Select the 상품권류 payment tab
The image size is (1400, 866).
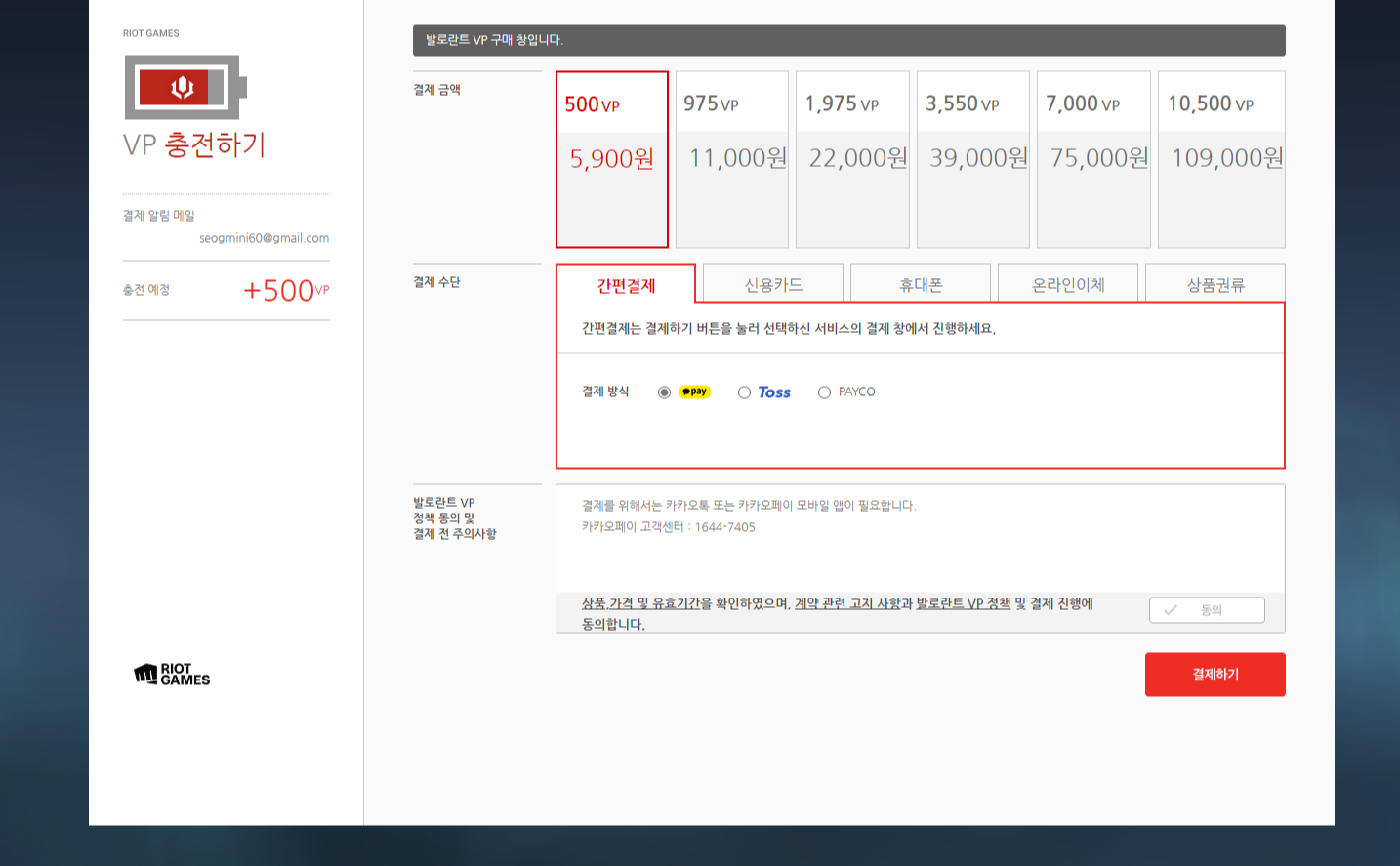pos(1215,284)
